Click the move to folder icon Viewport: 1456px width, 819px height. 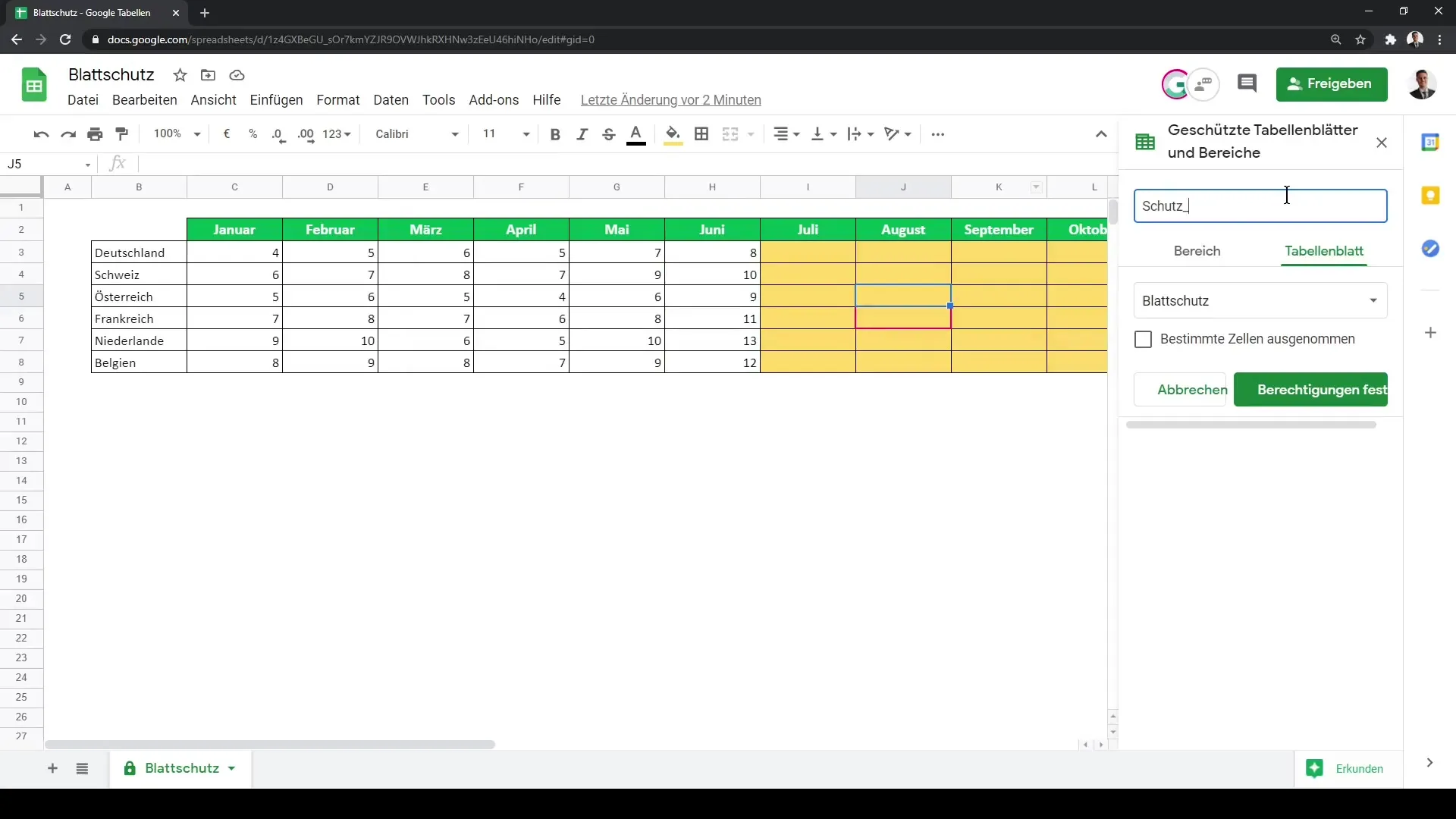coord(208,75)
